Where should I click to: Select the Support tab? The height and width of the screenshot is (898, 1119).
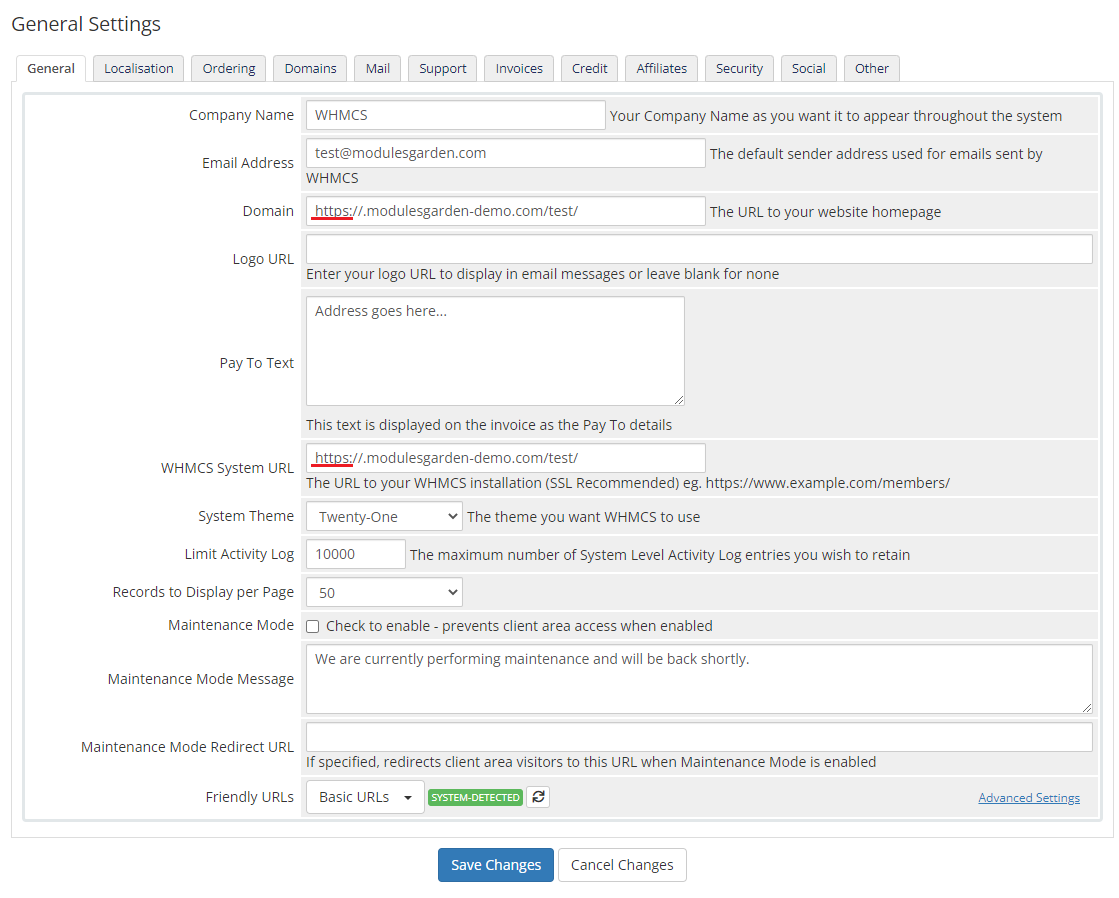coord(442,69)
